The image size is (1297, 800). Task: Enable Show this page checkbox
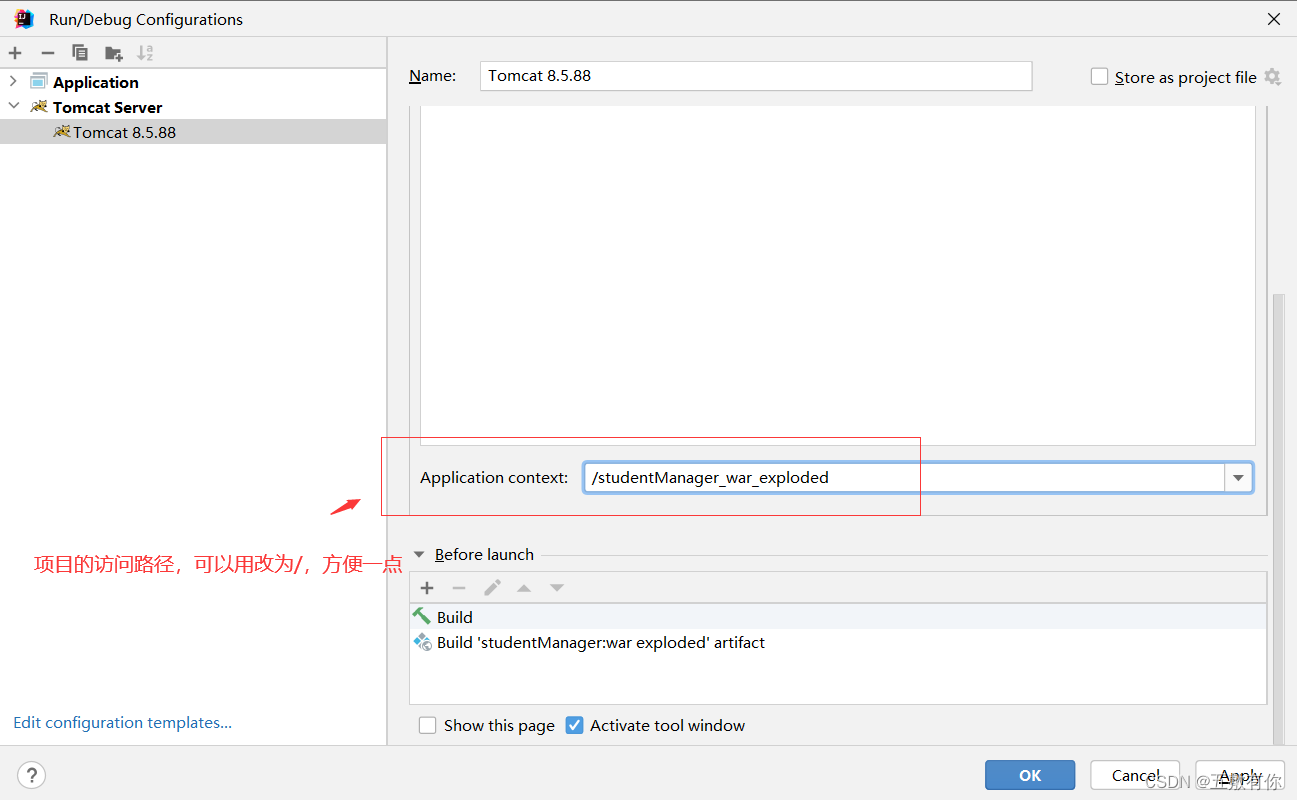click(428, 725)
